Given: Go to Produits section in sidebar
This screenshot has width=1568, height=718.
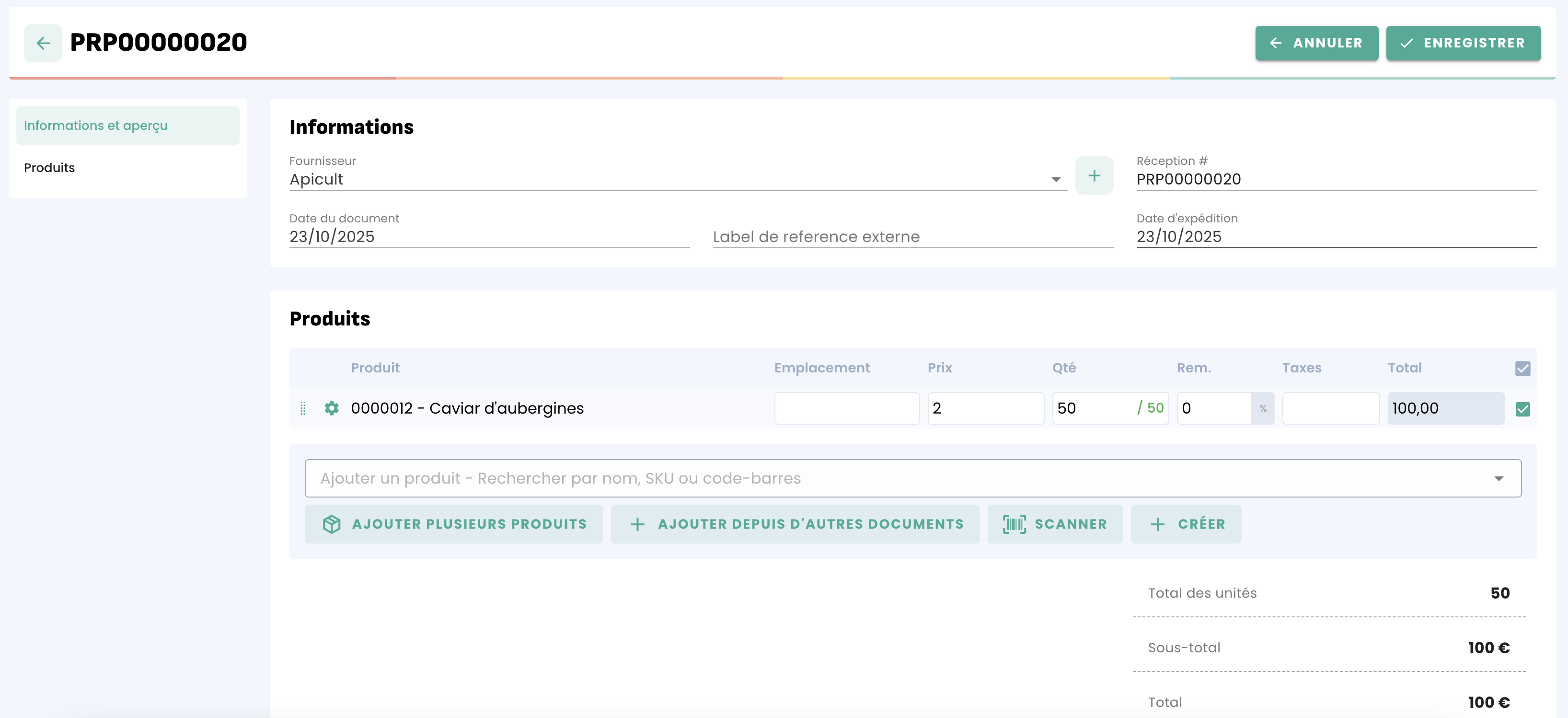Looking at the screenshot, I should pyautogui.click(x=49, y=167).
